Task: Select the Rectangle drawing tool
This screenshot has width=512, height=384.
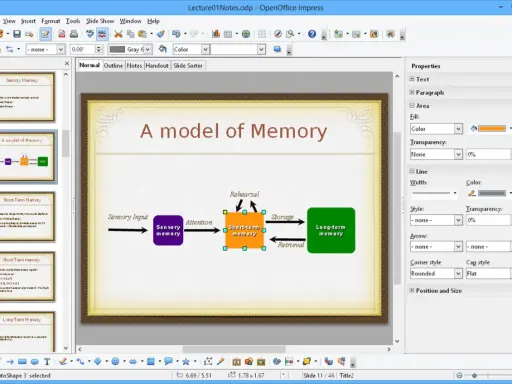Action: pos(22,362)
